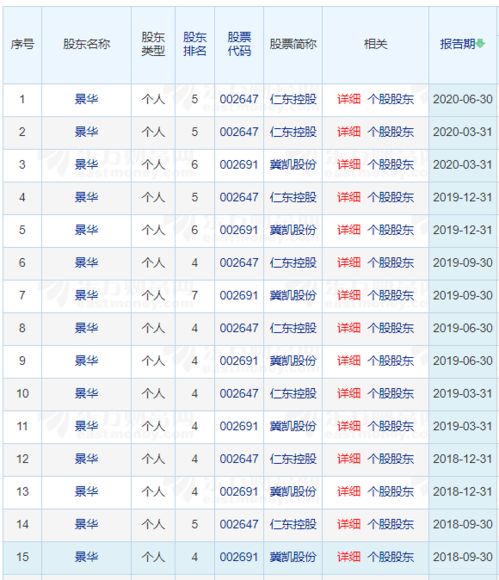Select date 2018-12-31 in row 12
Screen dimensions: 499x580
tap(463, 459)
